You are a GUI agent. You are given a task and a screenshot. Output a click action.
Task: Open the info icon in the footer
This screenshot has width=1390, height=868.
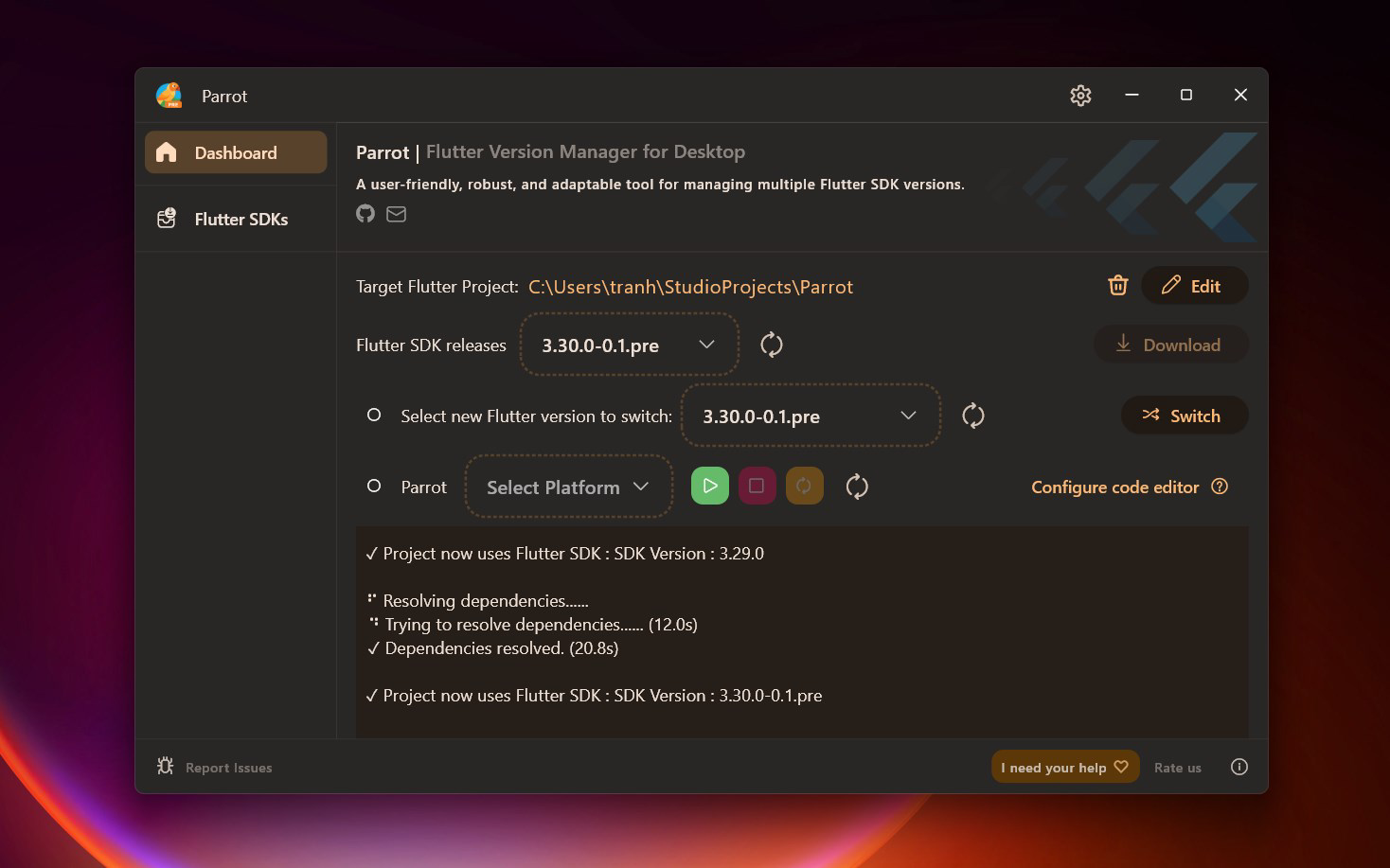point(1239,767)
